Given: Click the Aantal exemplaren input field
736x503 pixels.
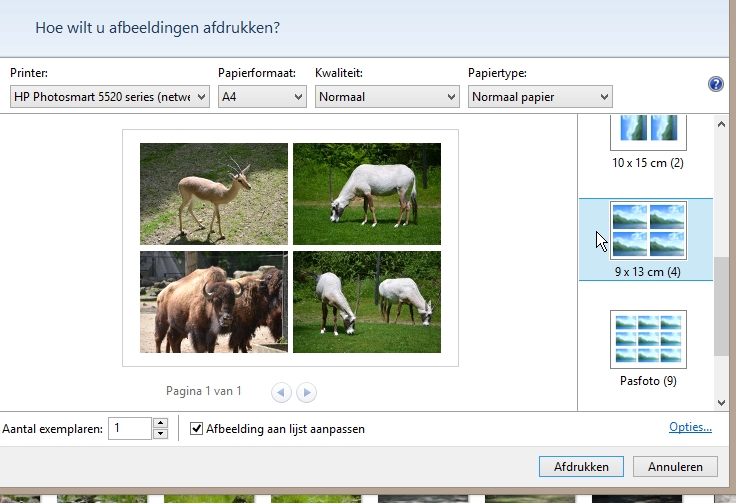Looking at the screenshot, I should click(x=130, y=428).
